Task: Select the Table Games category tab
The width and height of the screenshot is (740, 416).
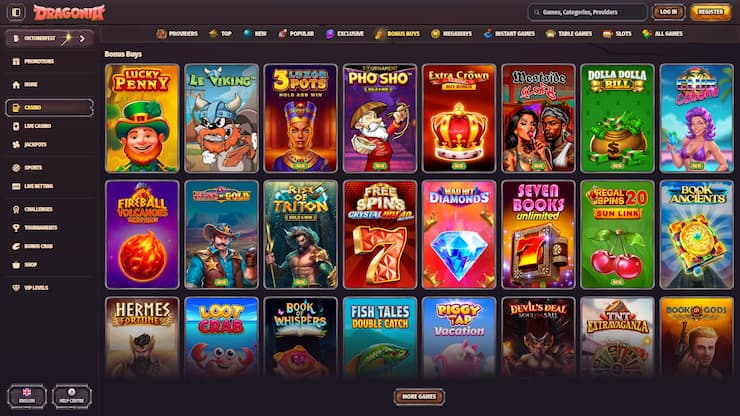Action: click(569, 34)
